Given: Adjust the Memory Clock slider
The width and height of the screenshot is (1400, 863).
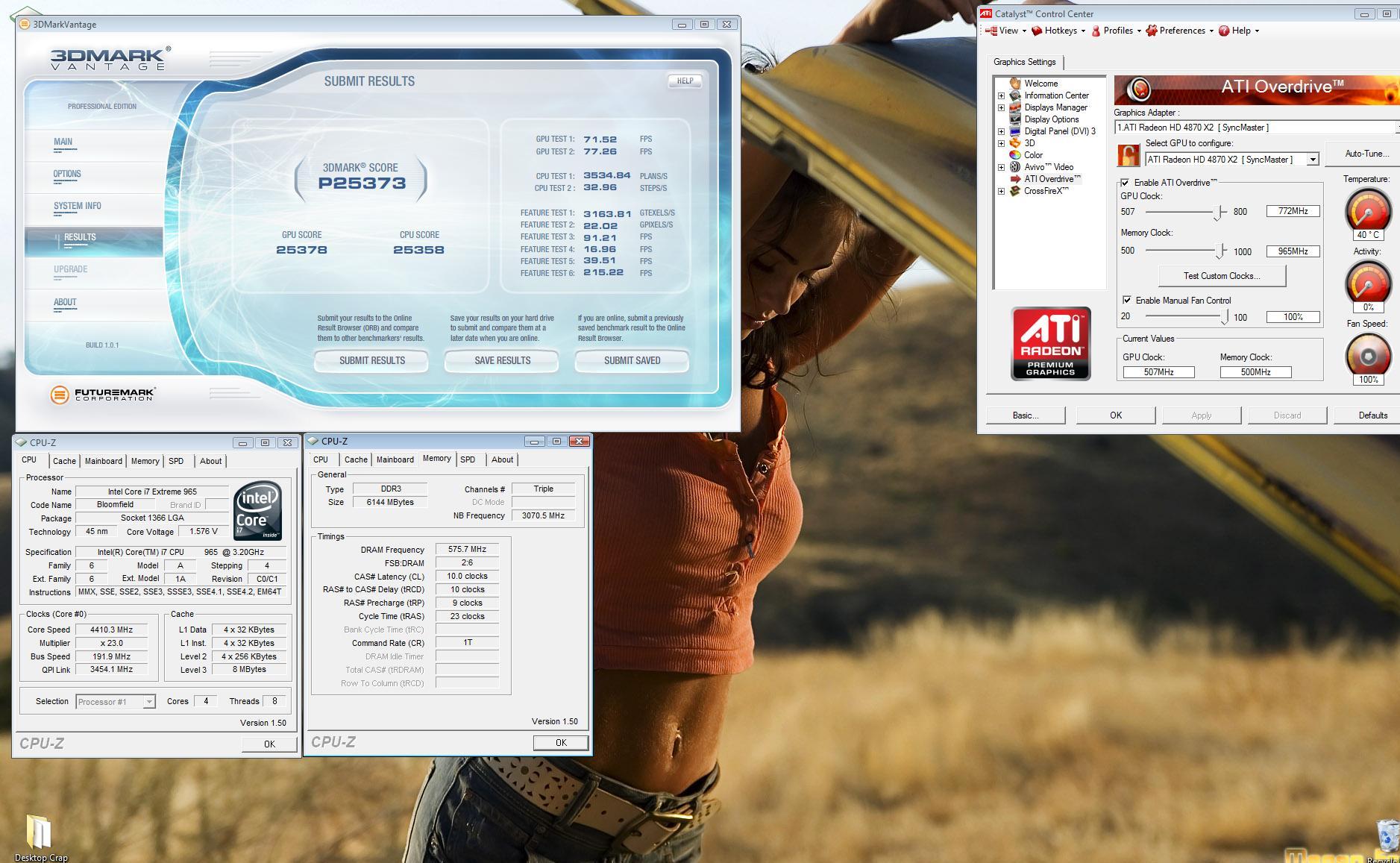Looking at the screenshot, I should [1220, 251].
